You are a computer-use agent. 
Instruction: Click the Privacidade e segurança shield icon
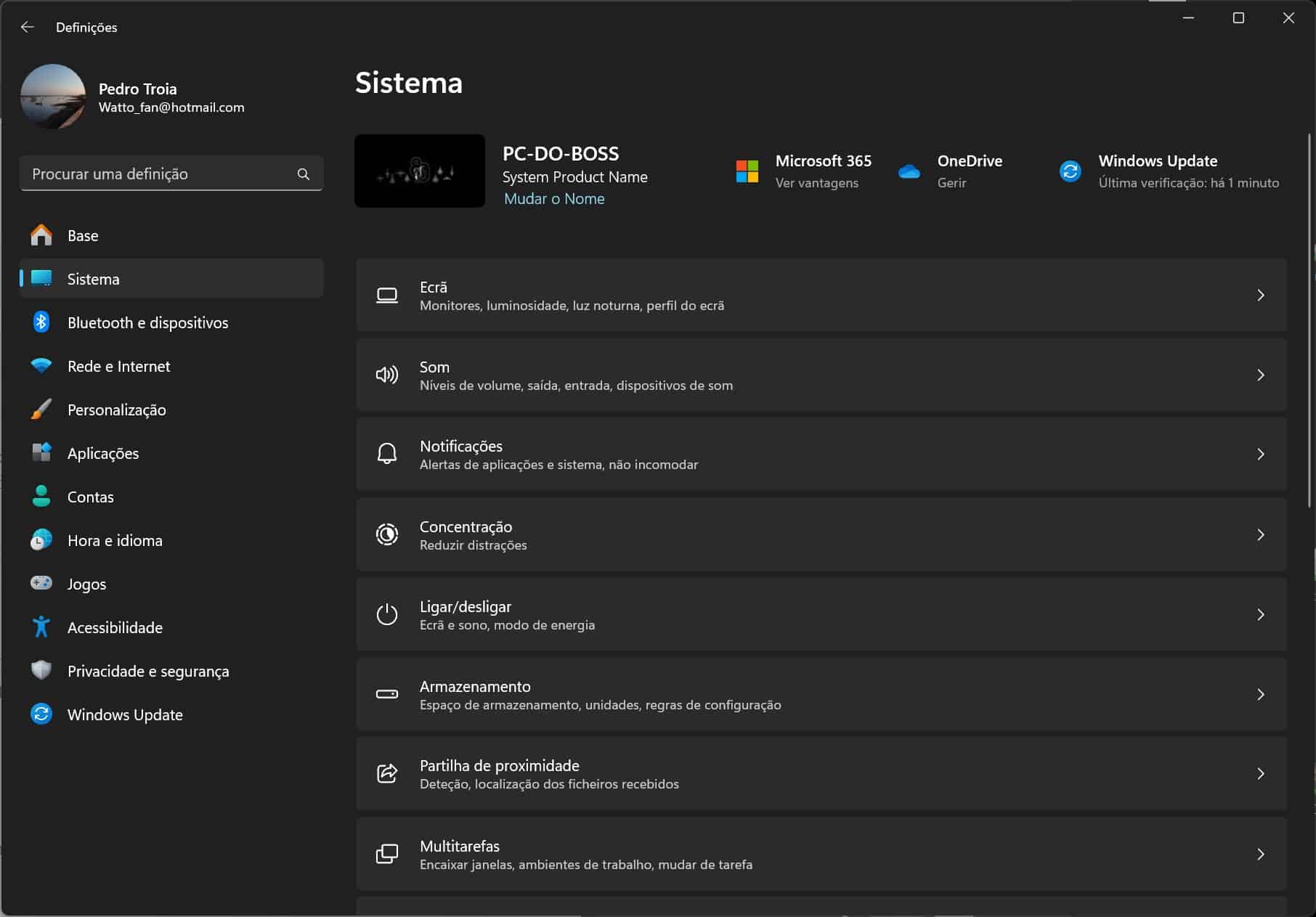pos(41,670)
